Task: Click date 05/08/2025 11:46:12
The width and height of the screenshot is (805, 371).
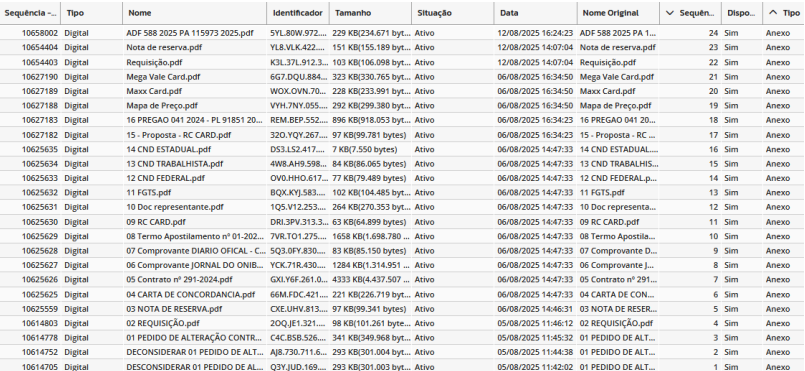Action: pos(535,323)
